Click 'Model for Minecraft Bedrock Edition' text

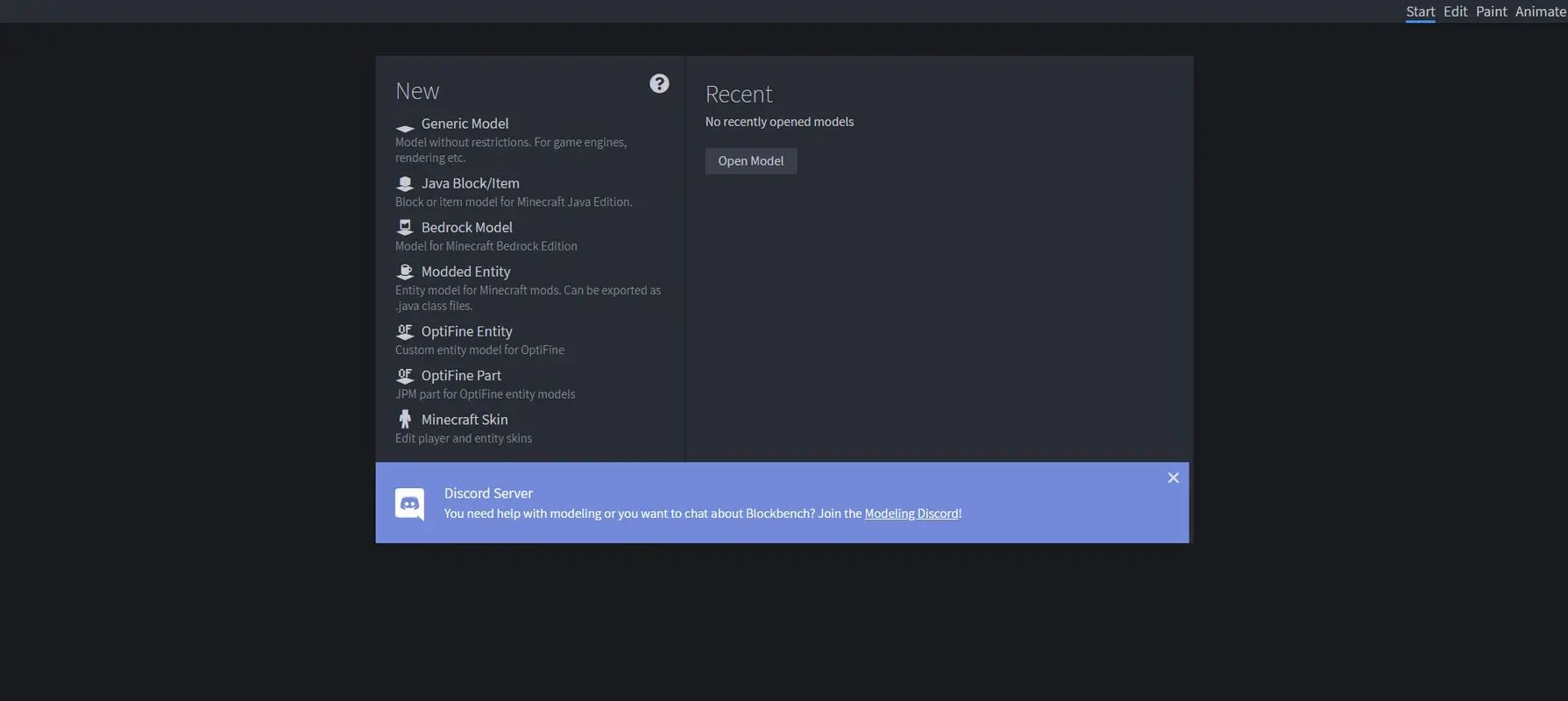tap(486, 246)
